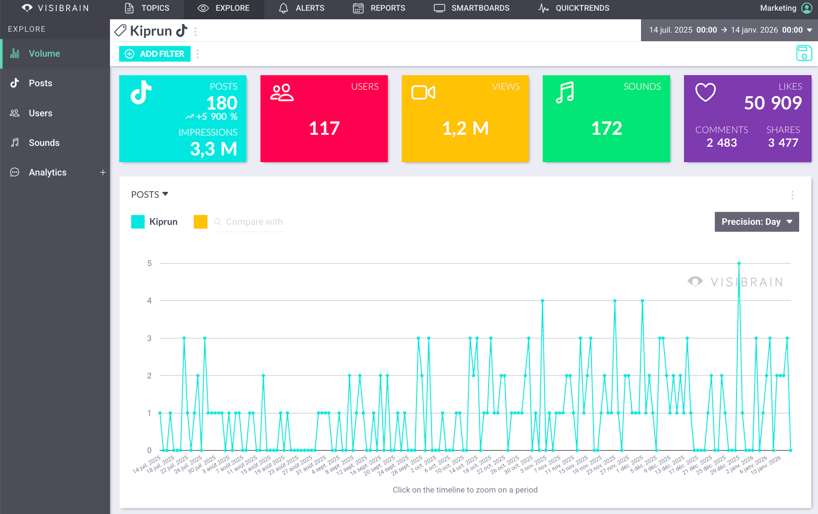Click the three-dot menu next to Kiprun title

coord(196,31)
